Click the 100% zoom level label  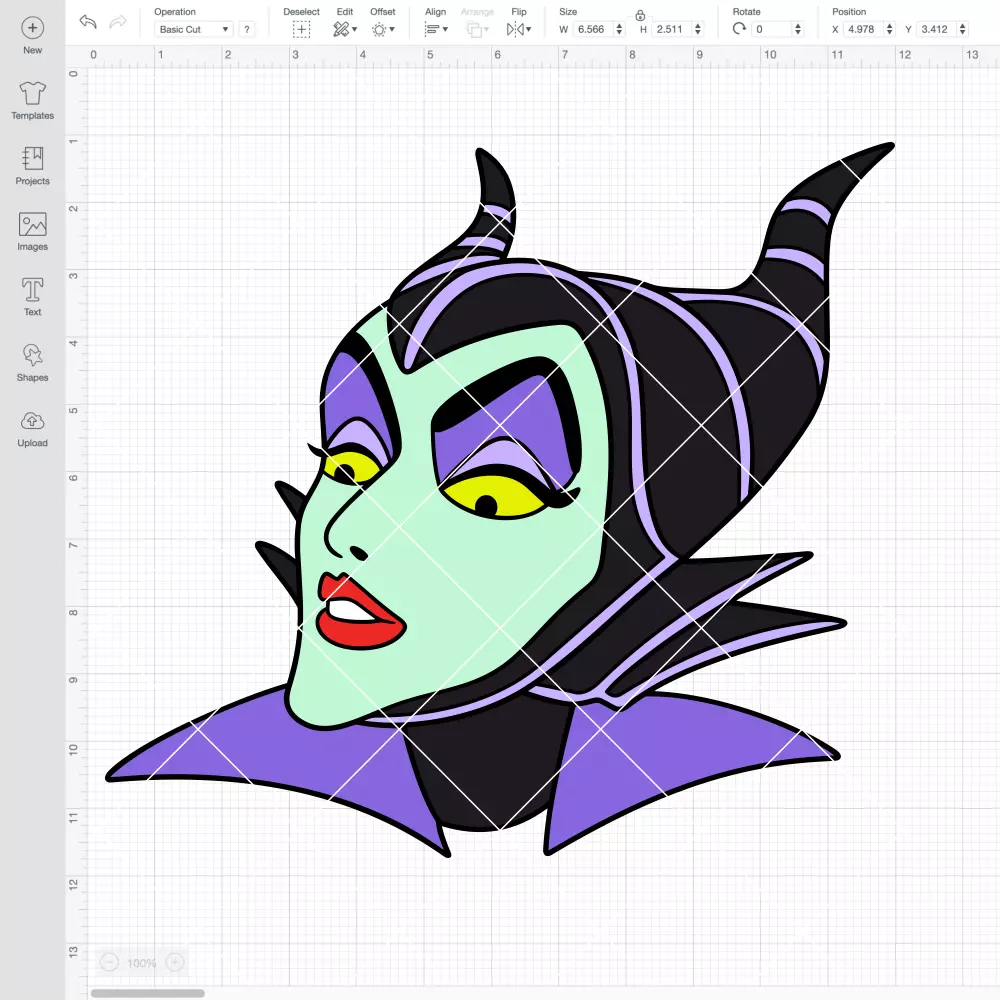(x=142, y=963)
